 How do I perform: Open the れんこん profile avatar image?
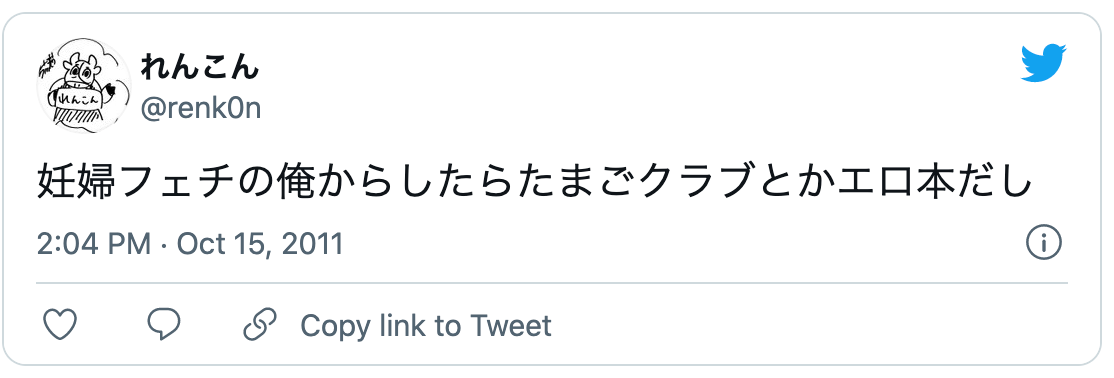[x=83, y=86]
